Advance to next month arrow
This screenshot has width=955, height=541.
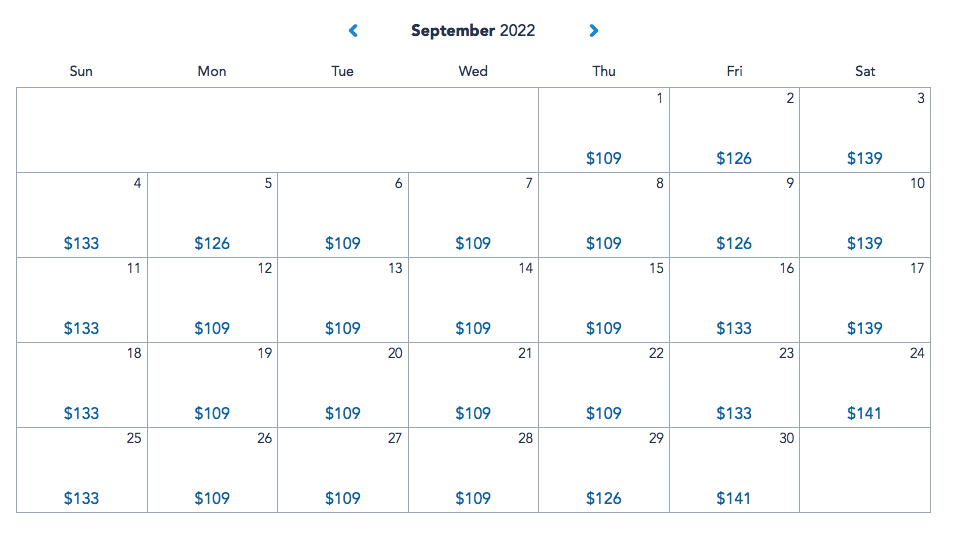click(594, 31)
